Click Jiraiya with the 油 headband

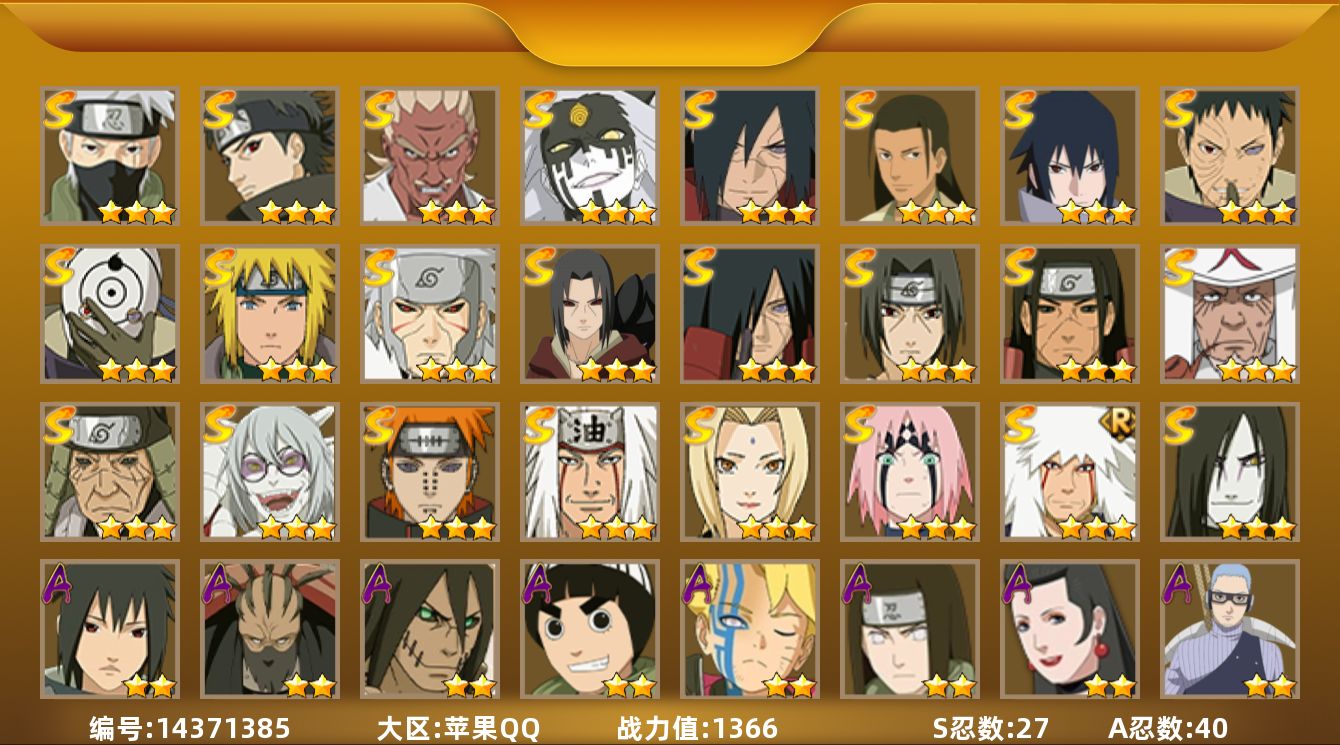(590, 472)
